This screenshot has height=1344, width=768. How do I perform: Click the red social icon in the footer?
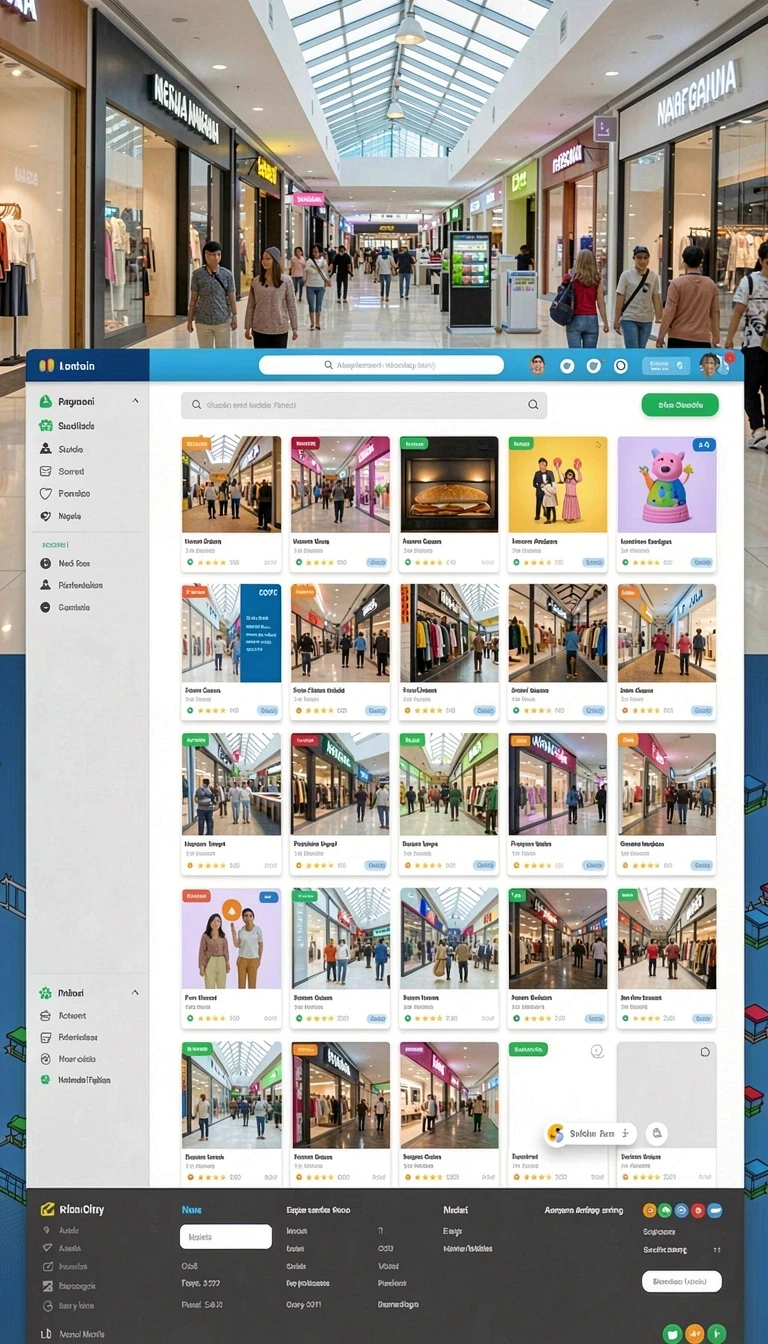pos(698,1210)
